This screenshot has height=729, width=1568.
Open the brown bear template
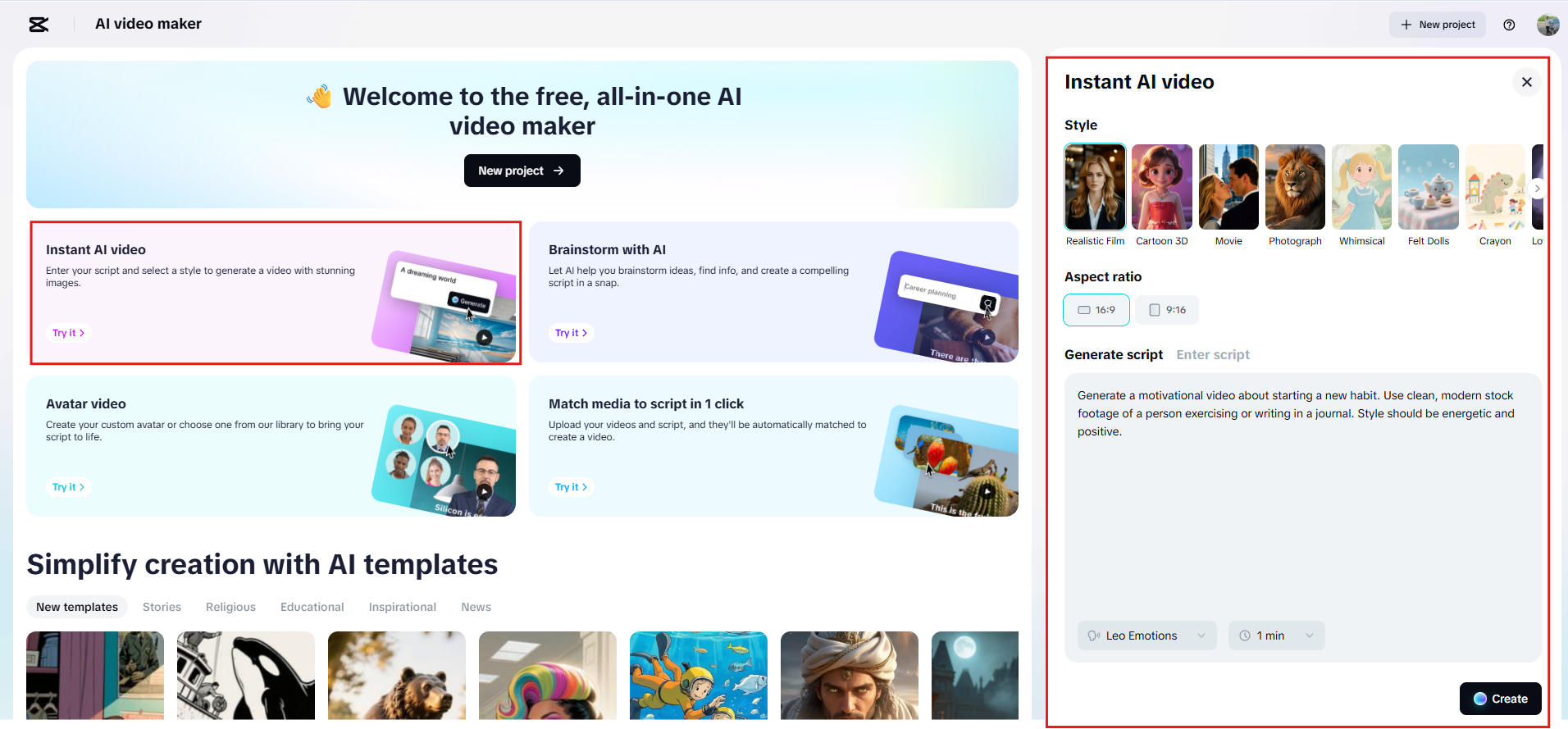coord(397,676)
